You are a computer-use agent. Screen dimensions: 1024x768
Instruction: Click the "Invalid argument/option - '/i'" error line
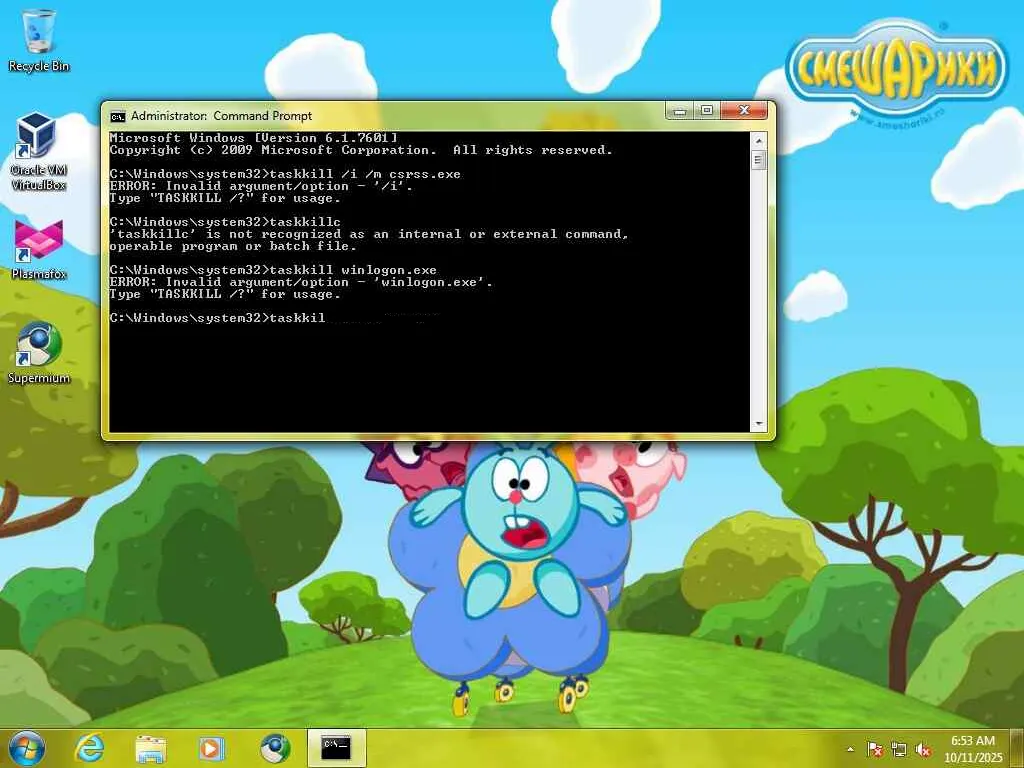tap(261, 186)
